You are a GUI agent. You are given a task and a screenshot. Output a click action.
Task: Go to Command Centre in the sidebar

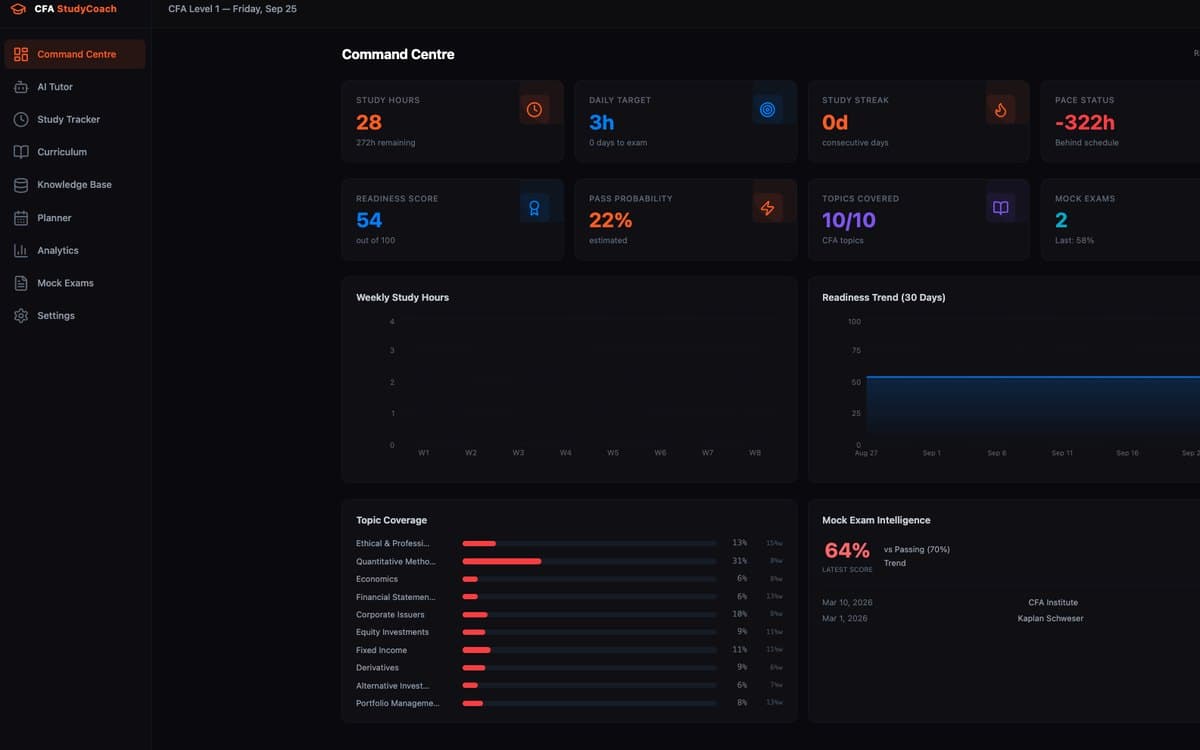pos(75,54)
